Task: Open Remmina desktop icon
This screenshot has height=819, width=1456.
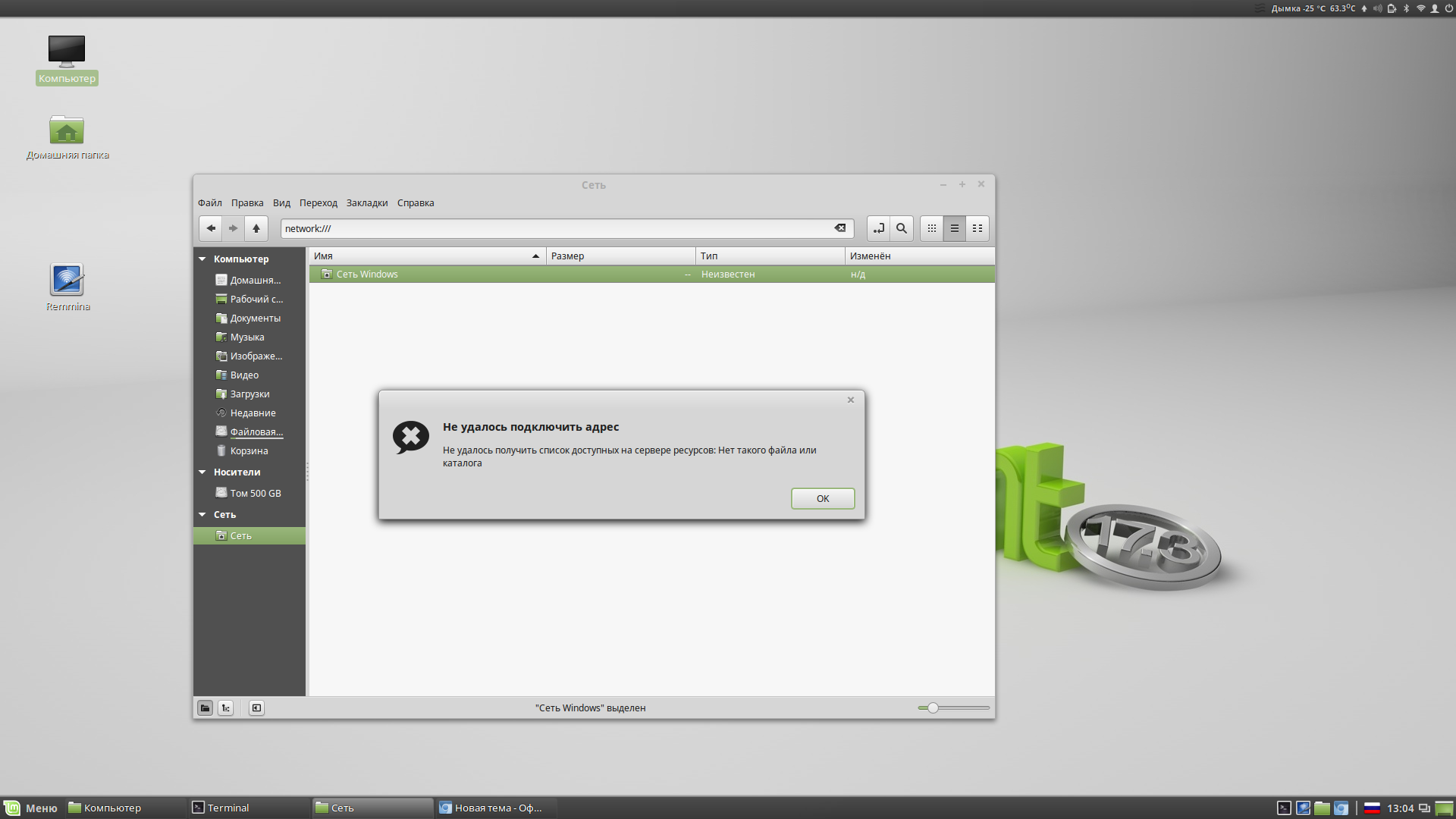Action: [x=67, y=281]
